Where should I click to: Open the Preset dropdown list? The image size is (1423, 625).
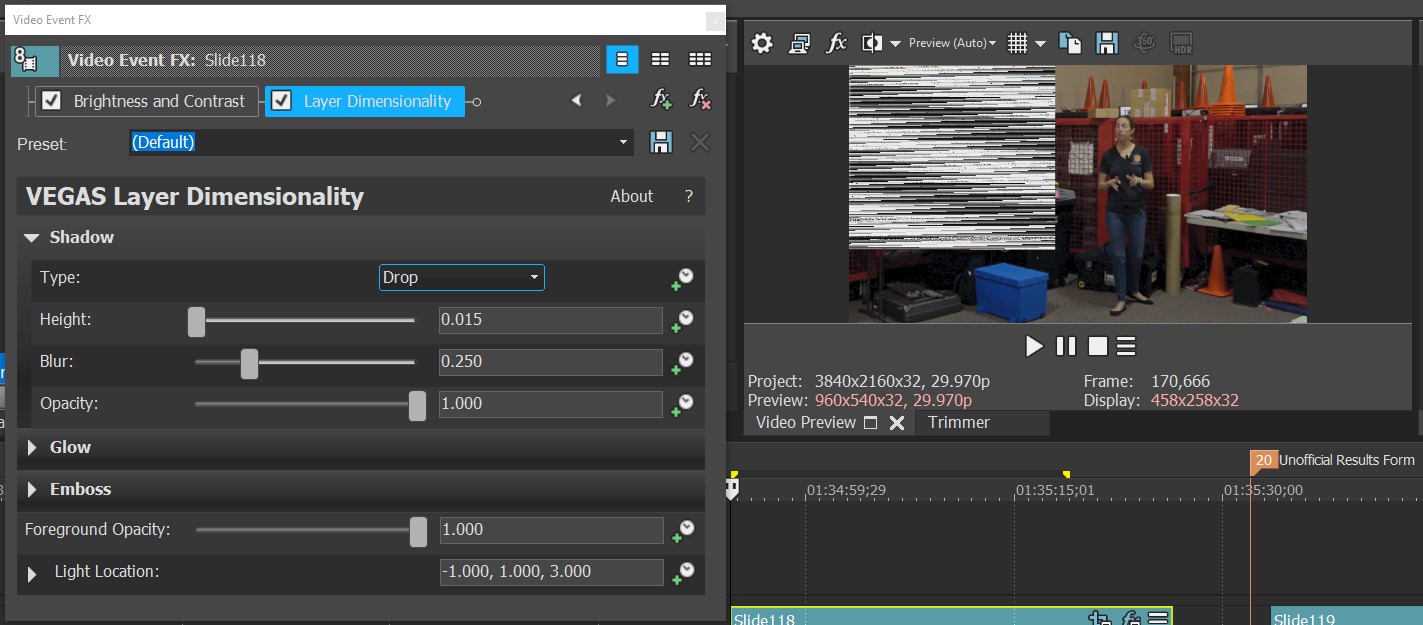(624, 143)
